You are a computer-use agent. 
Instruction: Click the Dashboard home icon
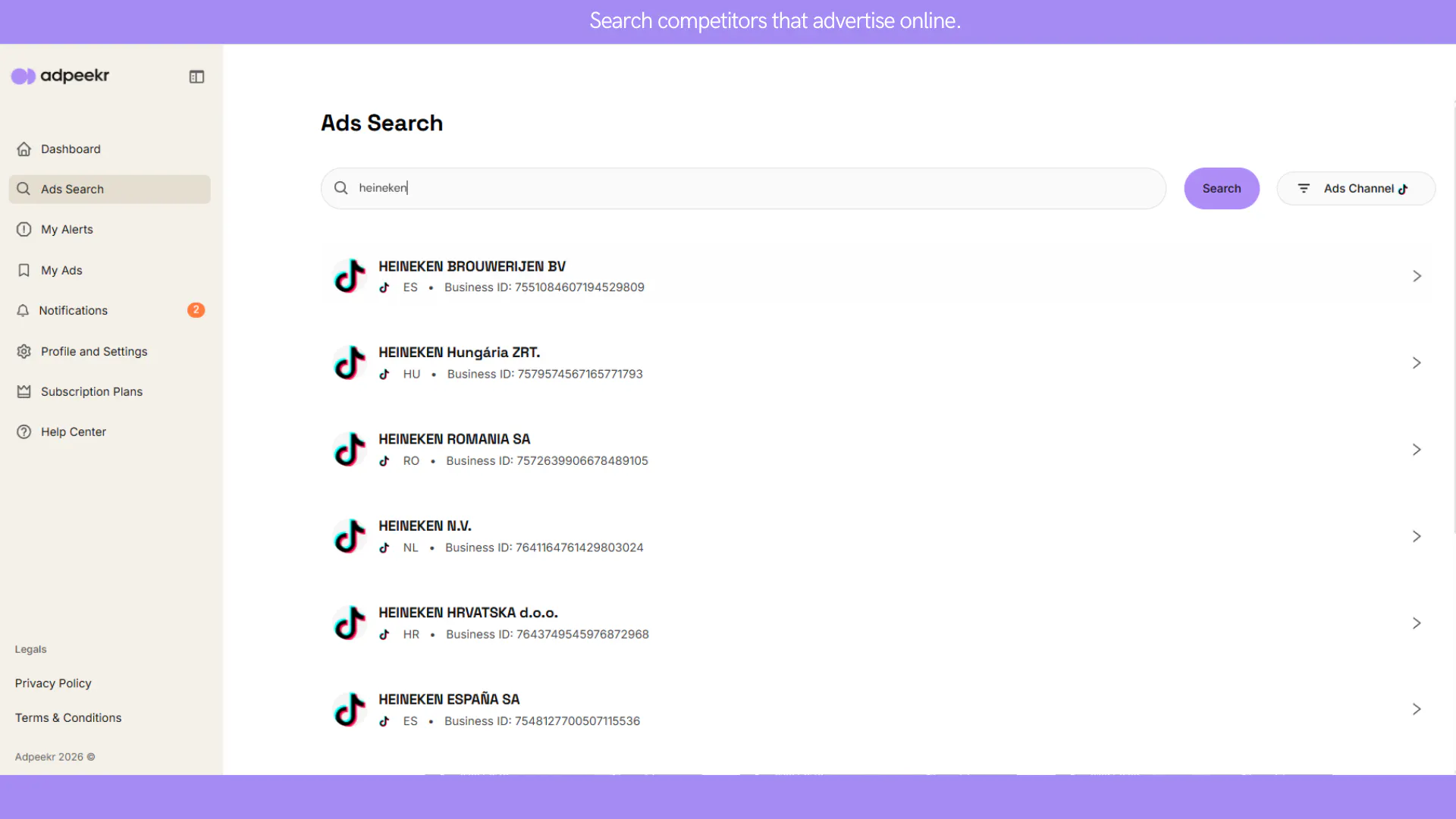point(24,149)
